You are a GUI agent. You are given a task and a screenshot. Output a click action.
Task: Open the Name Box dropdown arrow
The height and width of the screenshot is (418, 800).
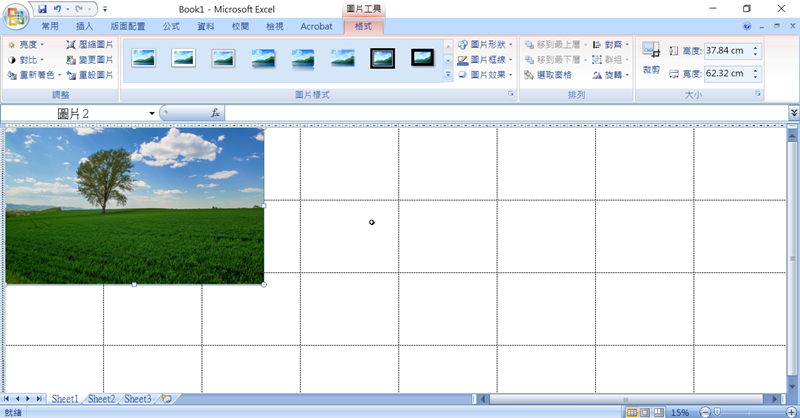[152, 113]
